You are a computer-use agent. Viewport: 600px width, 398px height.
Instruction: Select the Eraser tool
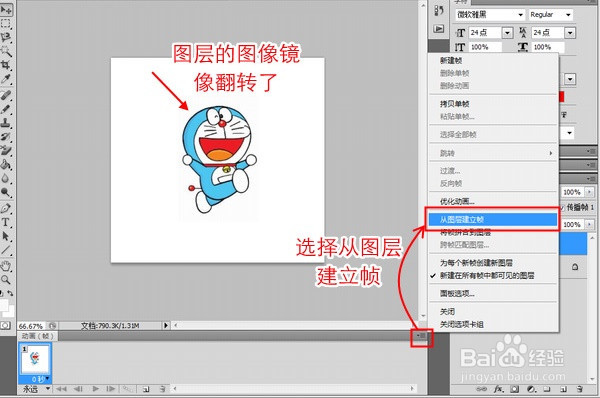click(6, 151)
